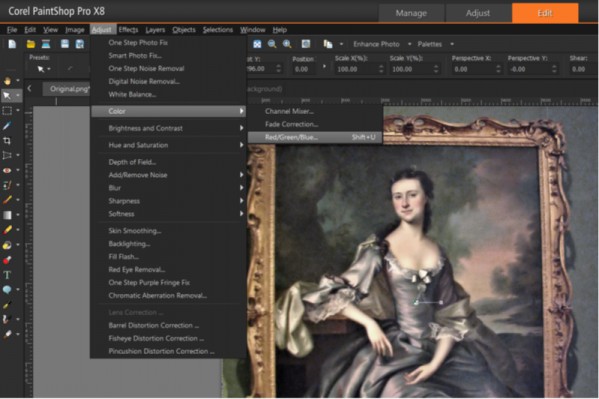Click the Paste clipboard icon
Viewport: 599px width, 399px height.
tap(328, 44)
